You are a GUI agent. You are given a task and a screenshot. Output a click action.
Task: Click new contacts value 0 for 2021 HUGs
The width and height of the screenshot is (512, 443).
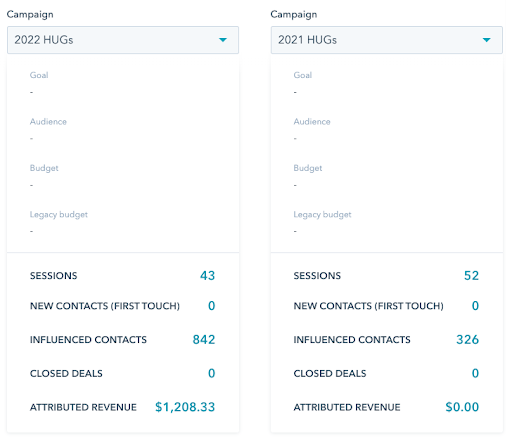tap(475, 306)
